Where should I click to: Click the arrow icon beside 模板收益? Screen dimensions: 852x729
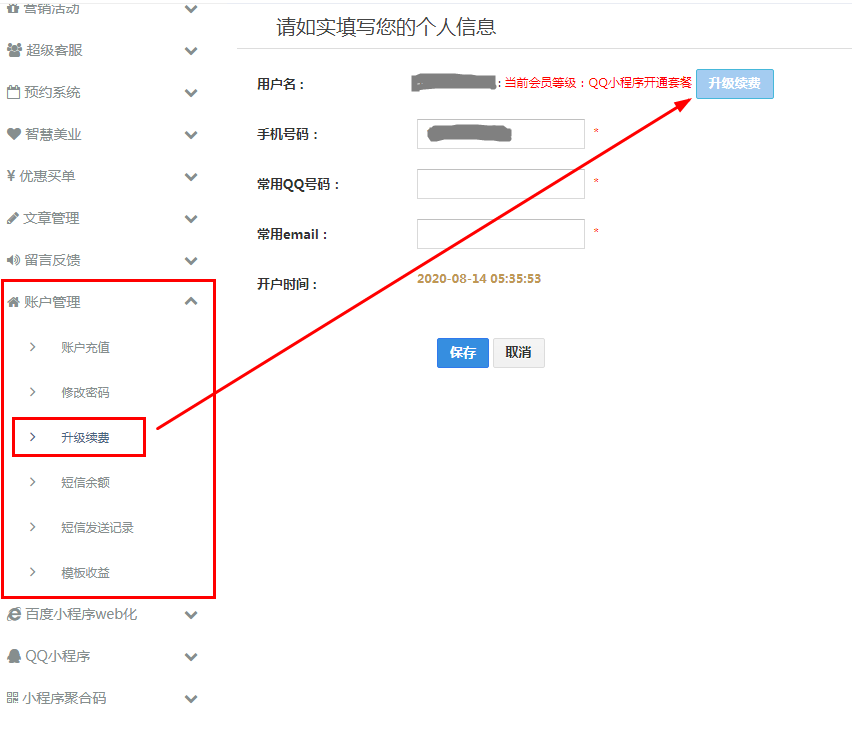(33, 573)
